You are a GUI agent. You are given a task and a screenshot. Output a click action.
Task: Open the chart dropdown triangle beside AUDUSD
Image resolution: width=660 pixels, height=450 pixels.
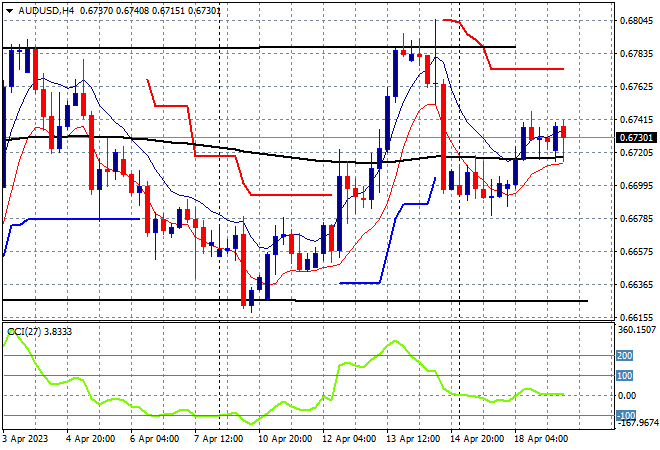click(9, 11)
